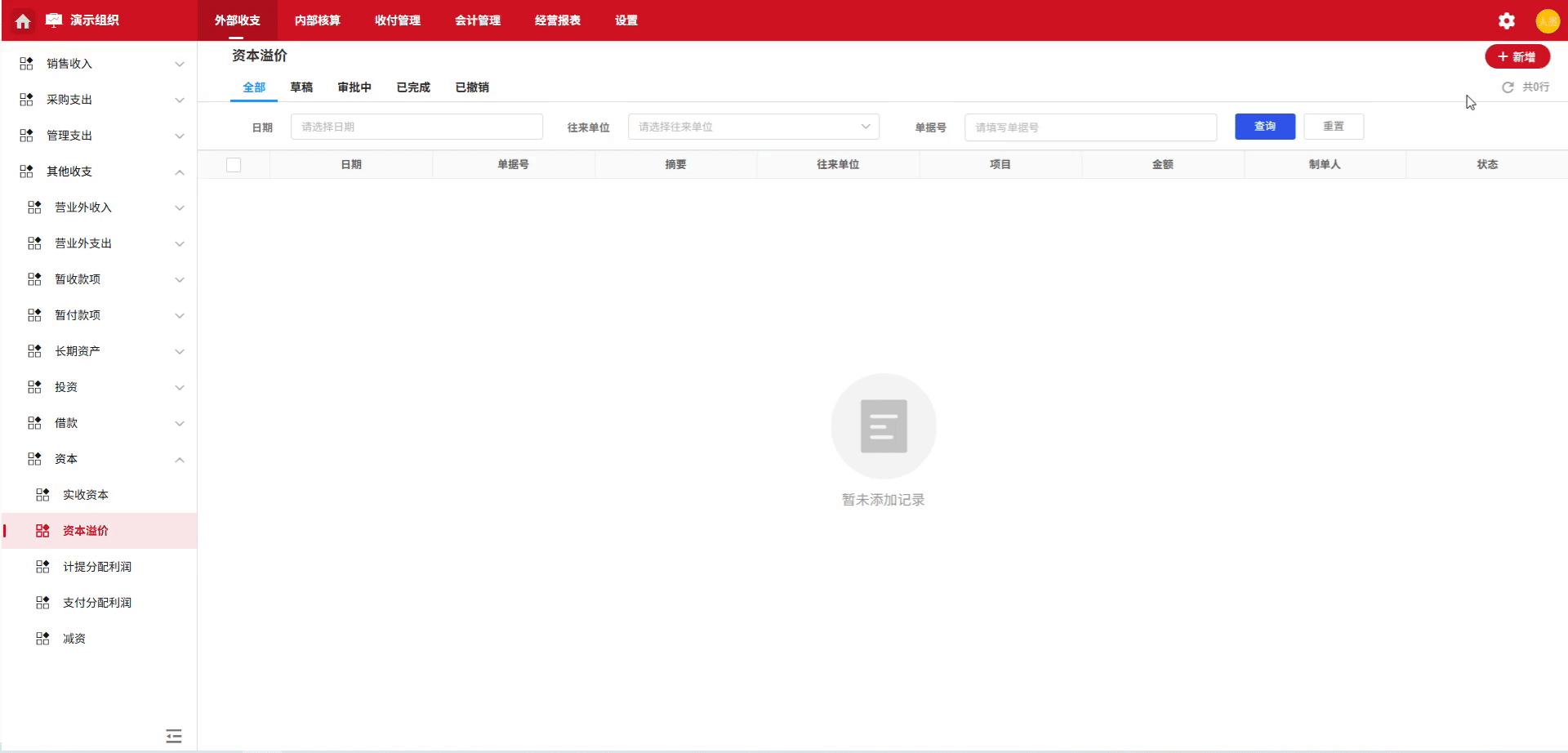Click the refresh icon next to 共0行
The width and height of the screenshot is (1568, 753).
[x=1508, y=87]
